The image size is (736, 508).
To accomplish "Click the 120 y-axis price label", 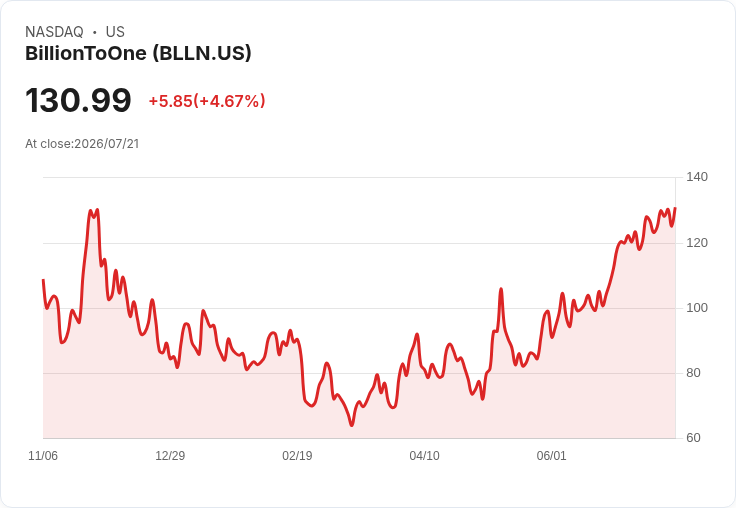I will (x=697, y=243).
